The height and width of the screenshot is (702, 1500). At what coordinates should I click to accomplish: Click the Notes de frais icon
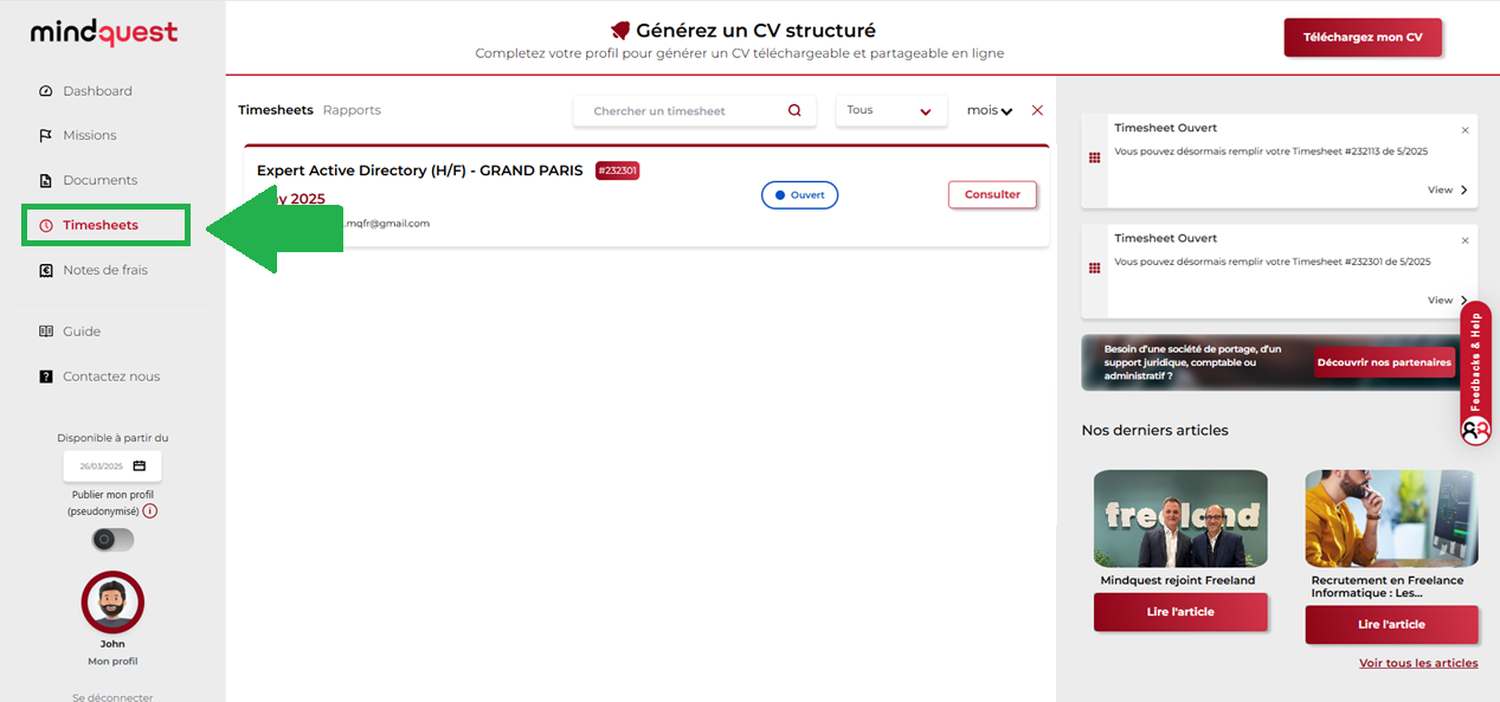(45, 270)
